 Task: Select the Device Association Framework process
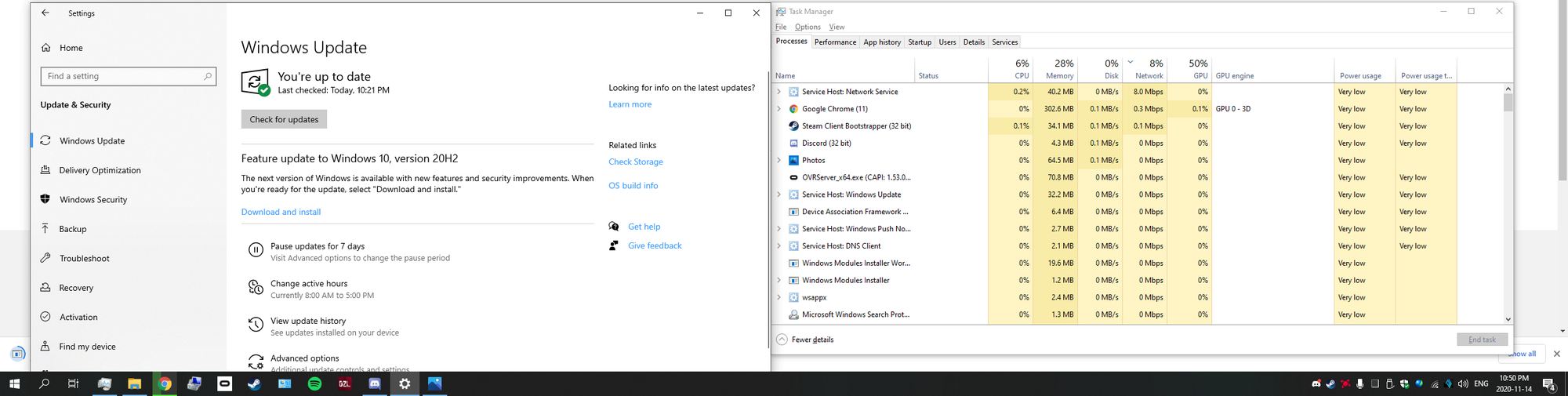pyautogui.click(x=855, y=212)
